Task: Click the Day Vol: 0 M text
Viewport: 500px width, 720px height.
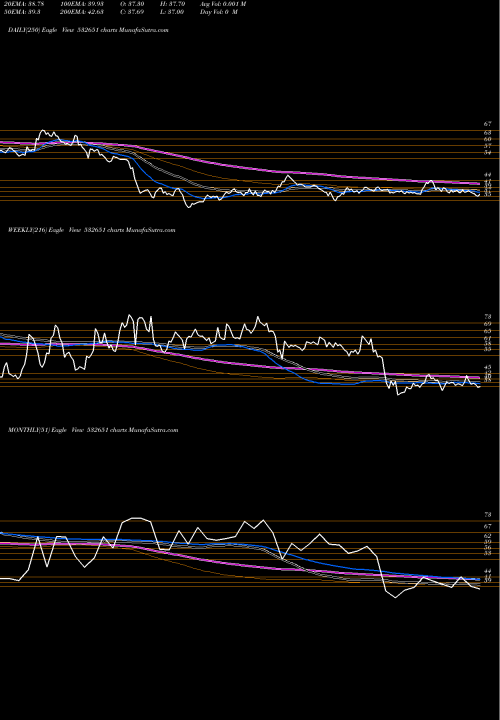Action: tap(219, 12)
